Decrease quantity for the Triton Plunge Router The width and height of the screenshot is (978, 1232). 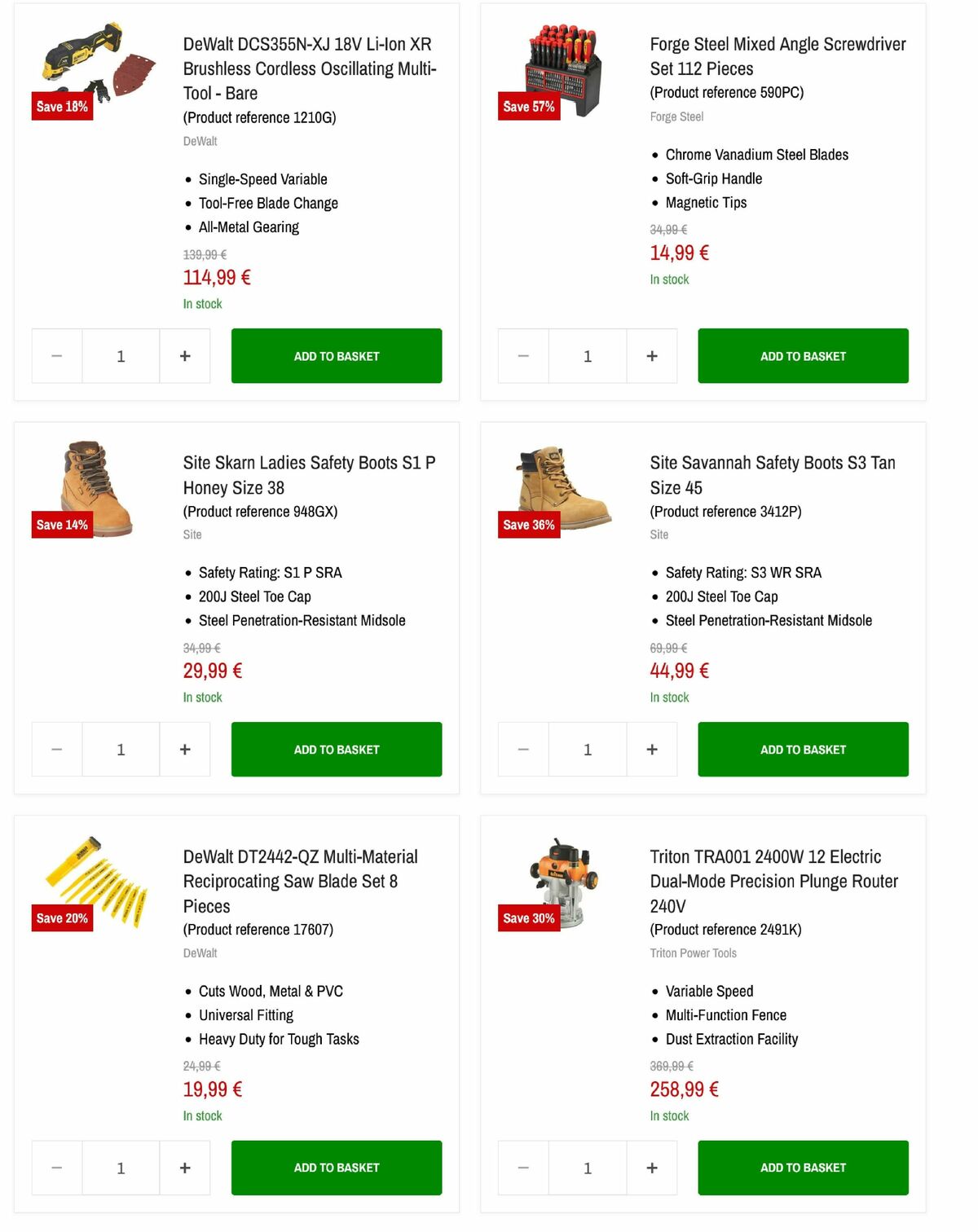[522, 1168]
